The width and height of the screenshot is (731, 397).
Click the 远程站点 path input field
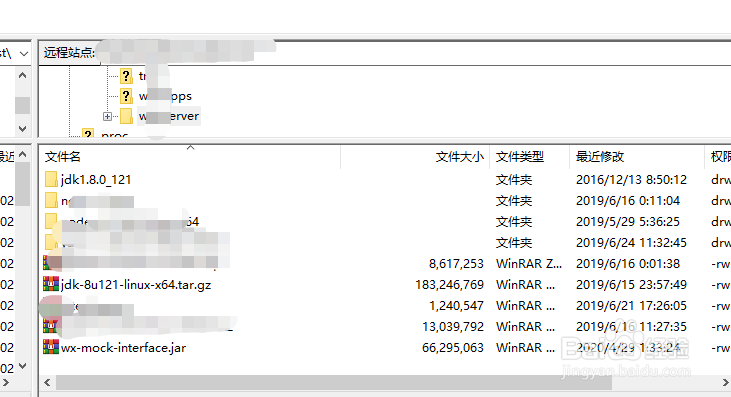click(x=415, y=52)
